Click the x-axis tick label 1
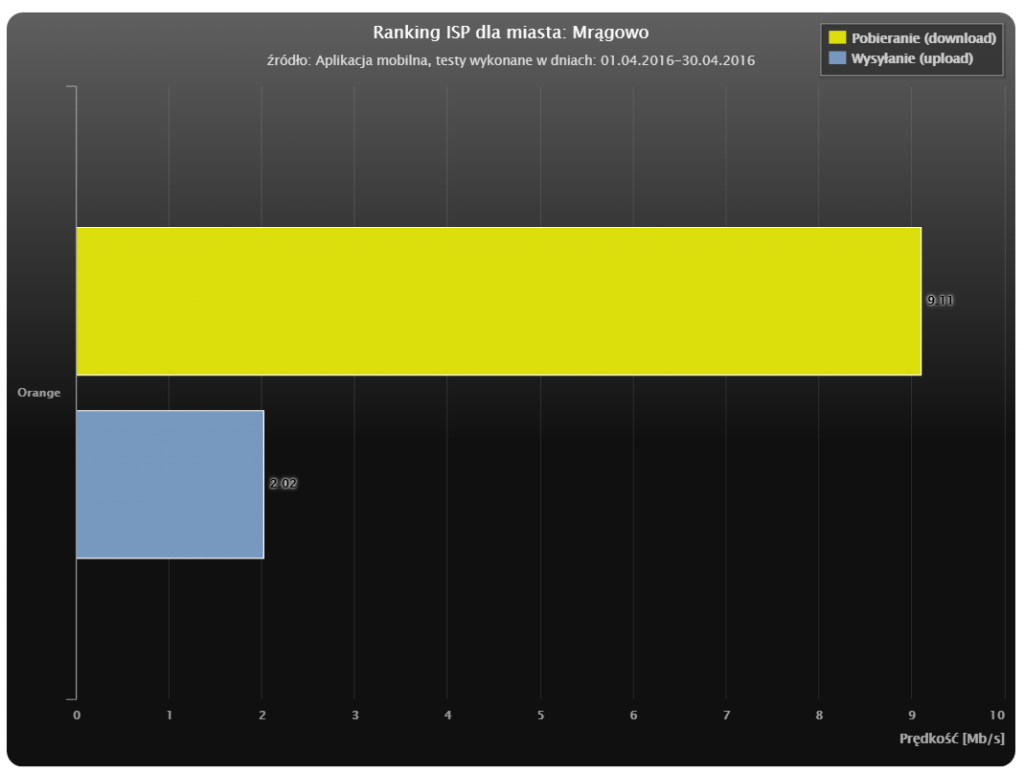This screenshot has width=1024, height=773. [x=169, y=715]
